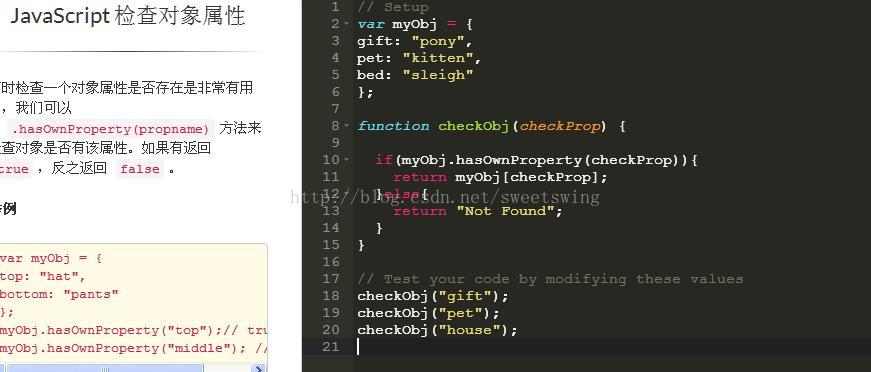Click the function name "checkObj" on line 8
Screen dimensions: 871x372
click(473, 126)
